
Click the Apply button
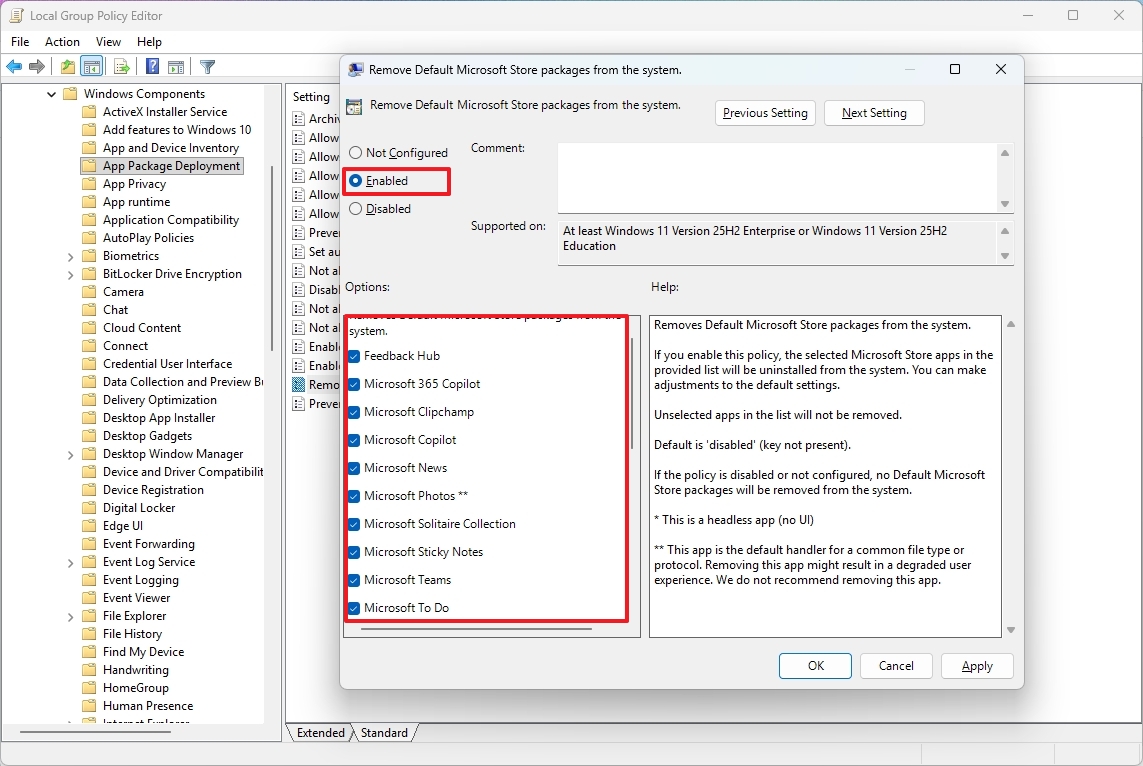(977, 666)
